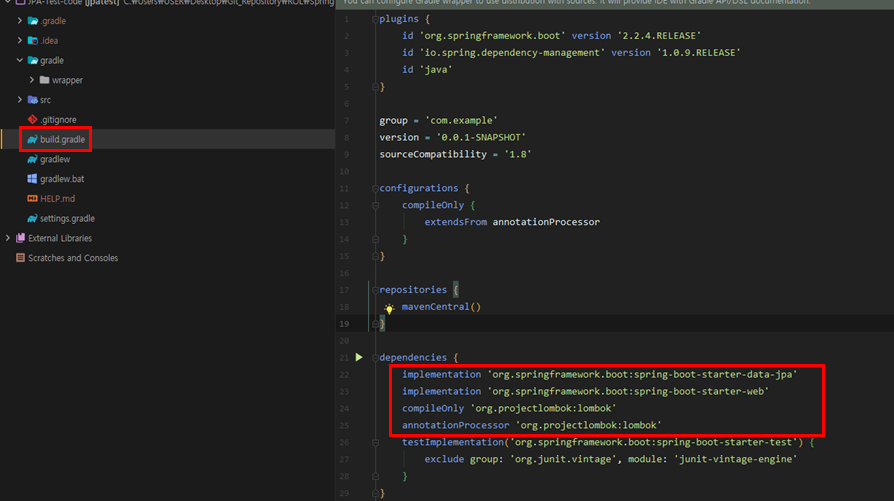Click the gradlew.bat Windows icon
Image resolution: width=894 pixels, height=501 pixels.
(32, 179)
